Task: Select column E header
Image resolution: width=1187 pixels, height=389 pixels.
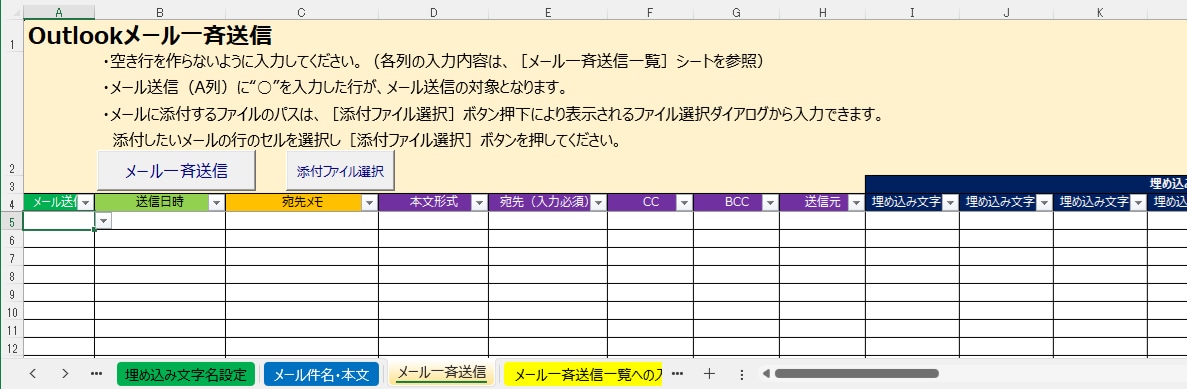Action: pos(547,12)
